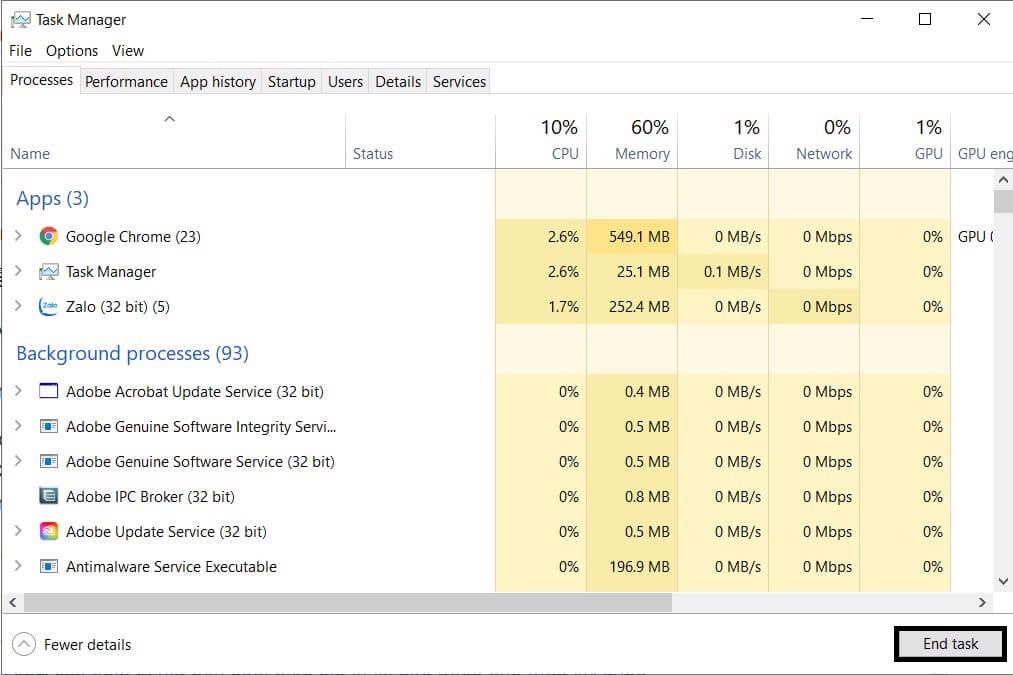Switch to the App history tab
1013x675 pixels.
click(x=218, y=81)
